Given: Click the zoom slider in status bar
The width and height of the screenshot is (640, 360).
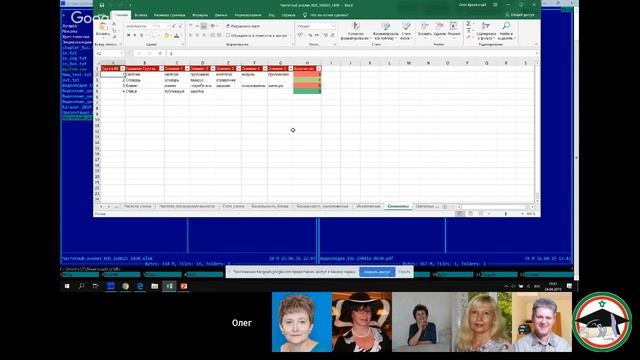Looking at the screenshot, I should pos(506,213).
